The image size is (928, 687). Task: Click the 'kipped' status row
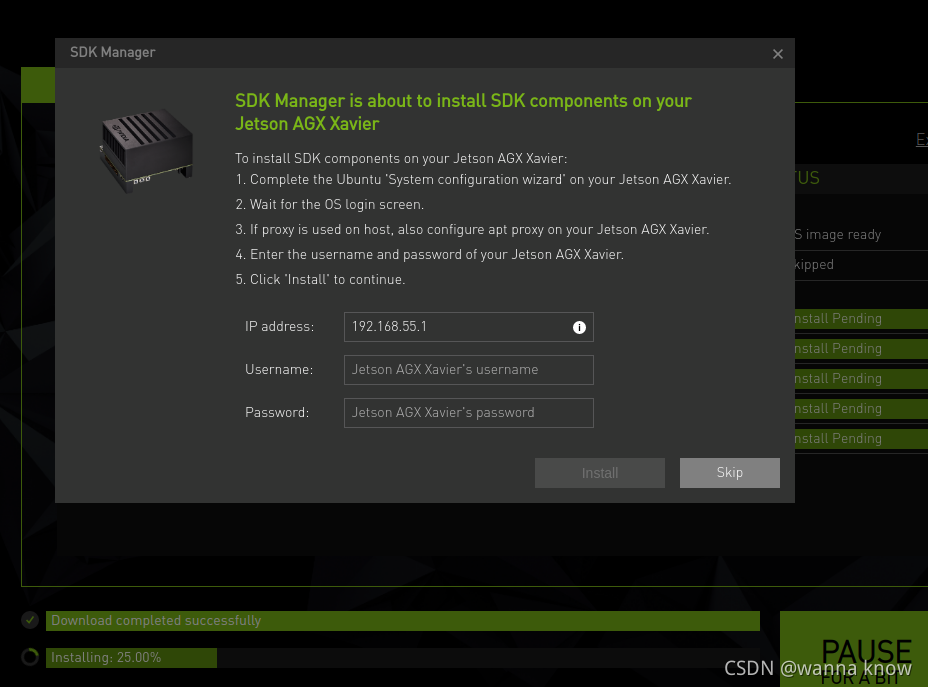click(861, 265)
